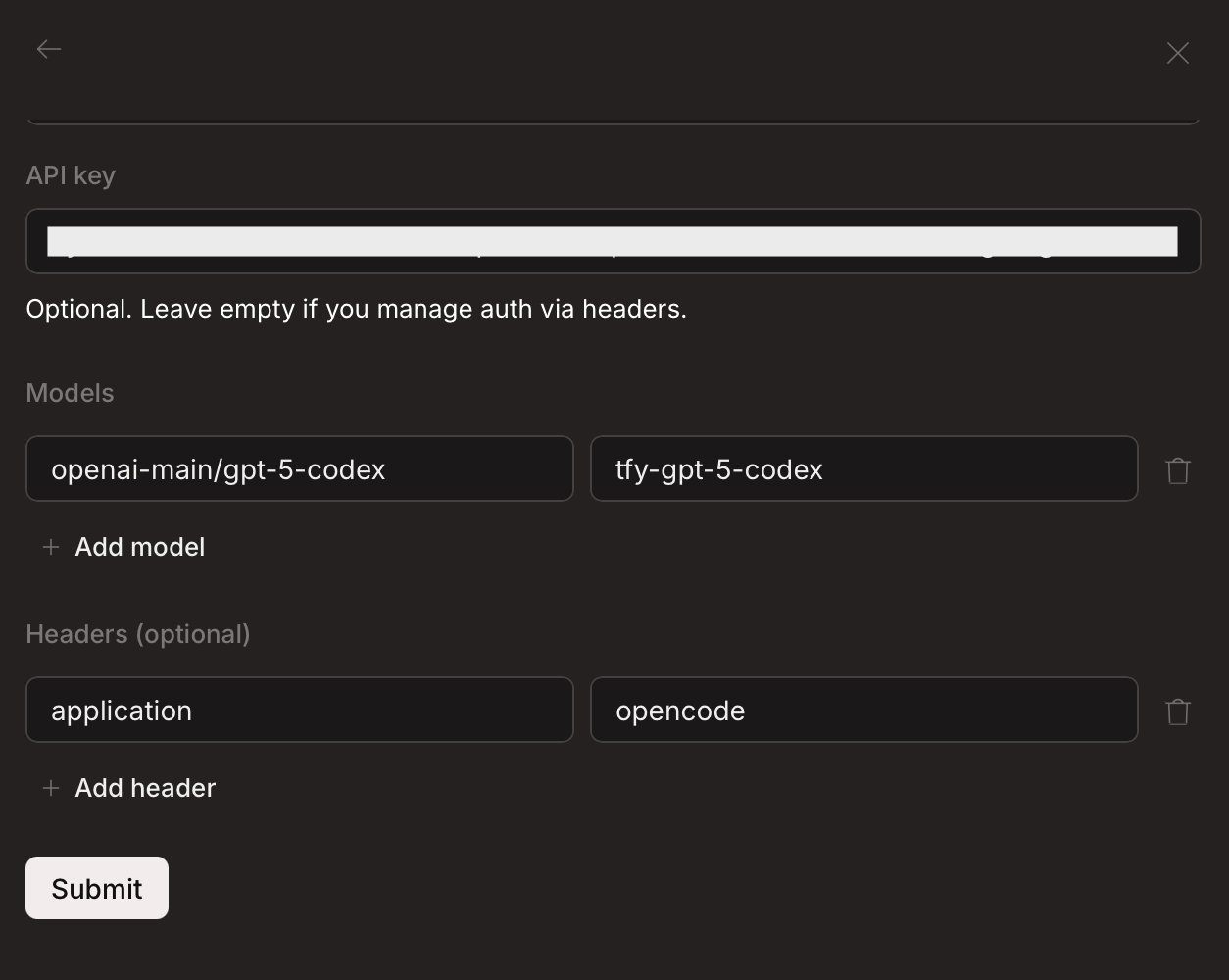Click the API key input field
The image size is (1229, 980).
(x=612, y=241)
